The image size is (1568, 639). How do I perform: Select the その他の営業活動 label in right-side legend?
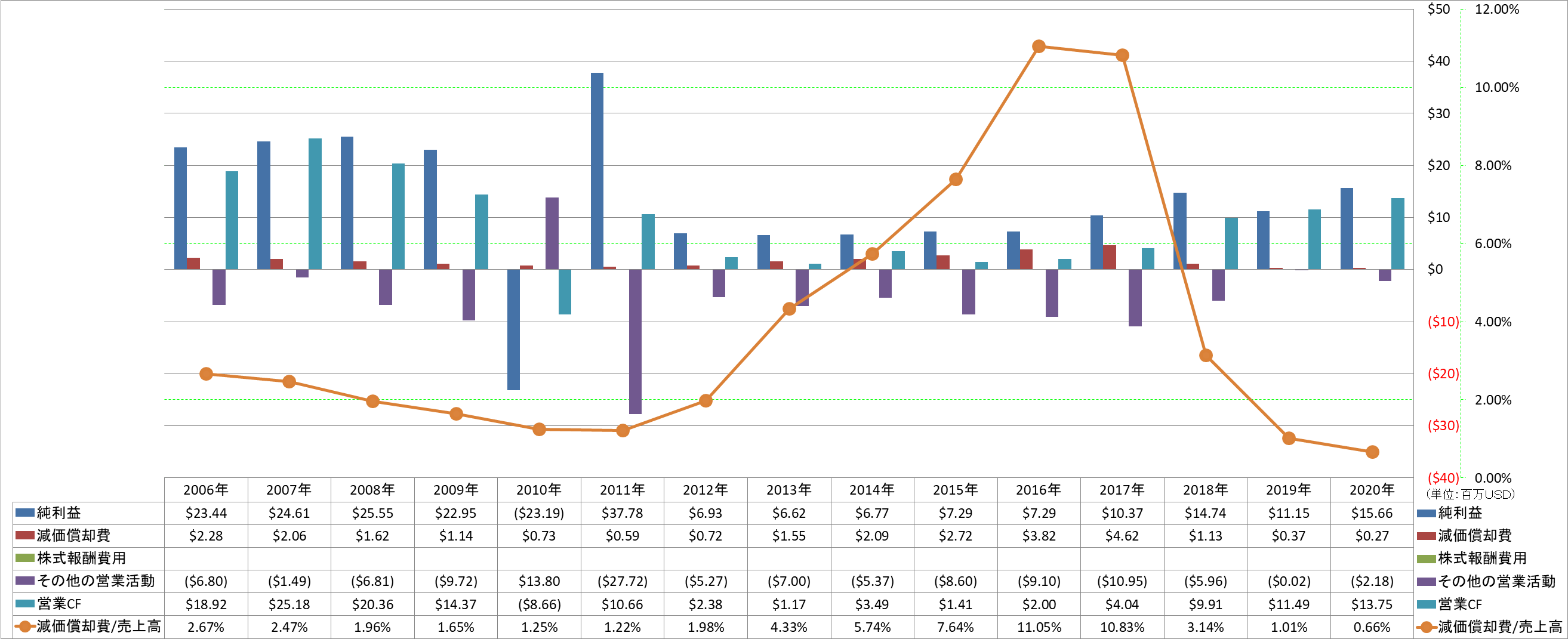pos(1497,581)
